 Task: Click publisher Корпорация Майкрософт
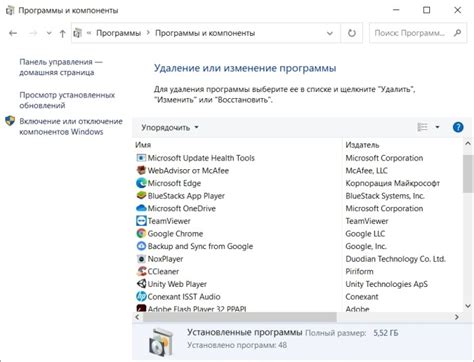(393, 183)
